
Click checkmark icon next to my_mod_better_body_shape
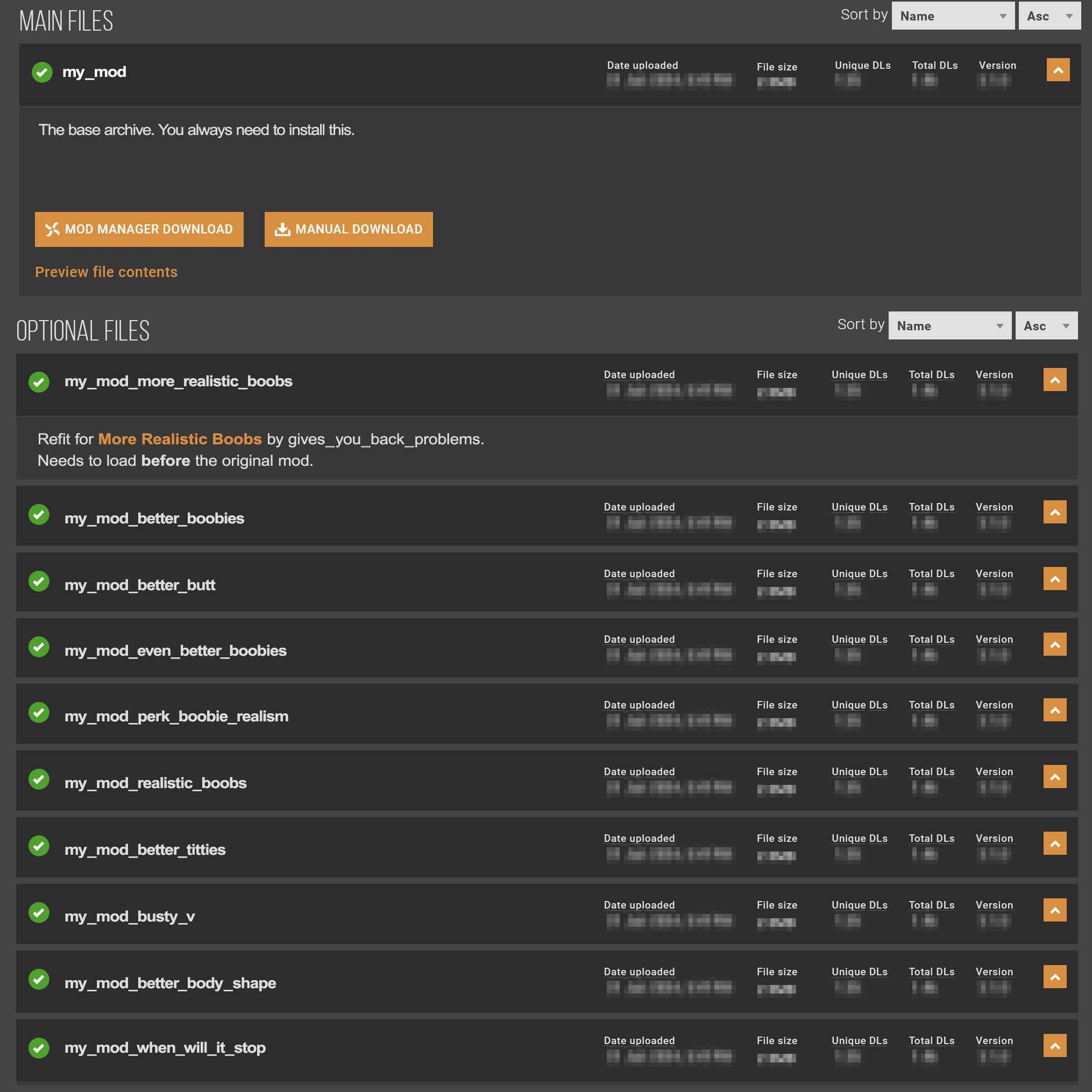tap(39, 979)
